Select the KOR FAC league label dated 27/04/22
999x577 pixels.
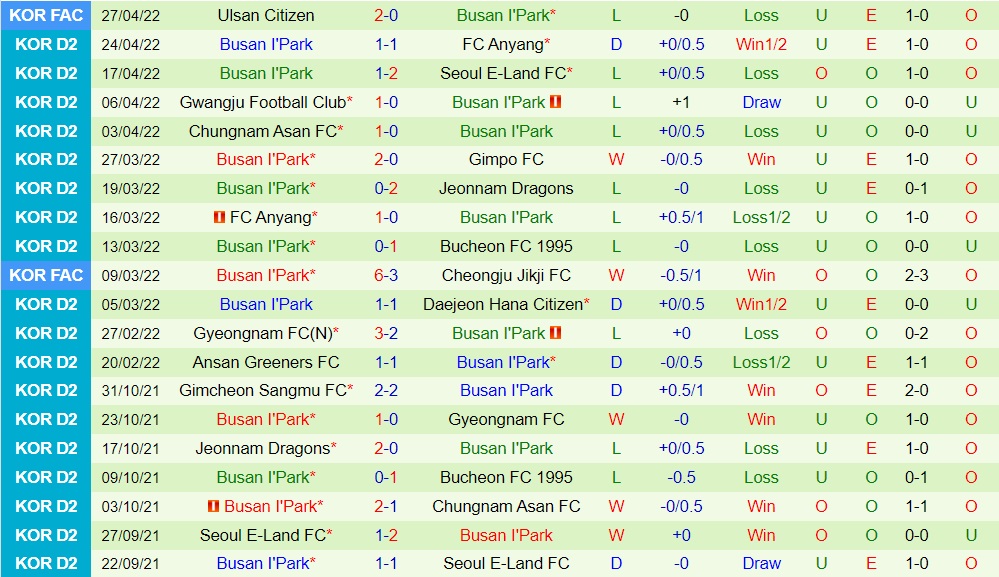(46, 15)
